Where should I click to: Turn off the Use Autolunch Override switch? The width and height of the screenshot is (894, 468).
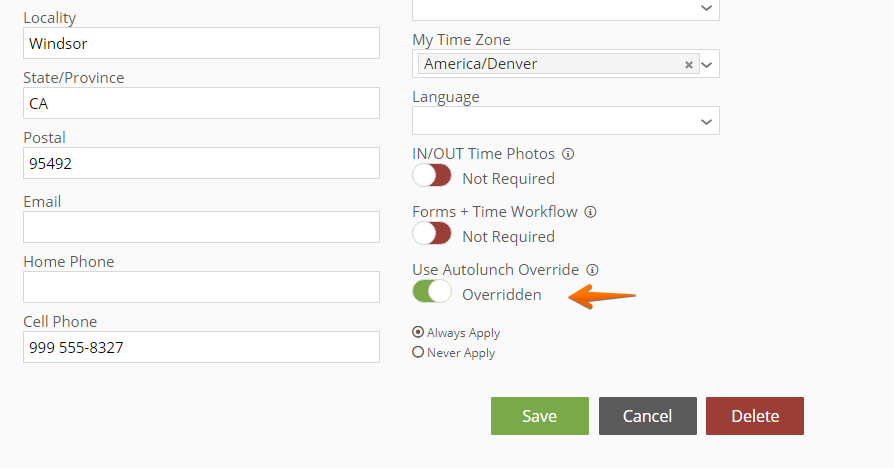point(432,292)
